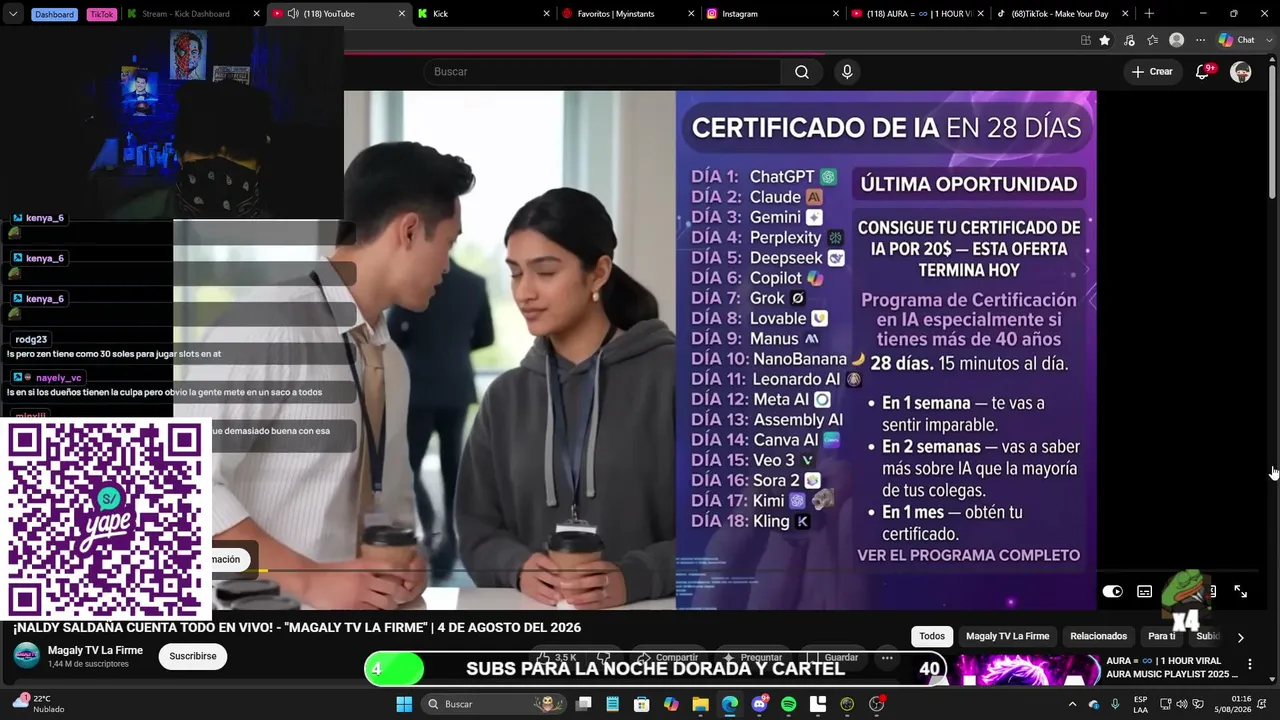The height and width of the screenshot is (720, 1280).
Task: Open the YouTube account avatar menu
Action: (1241, 72)
